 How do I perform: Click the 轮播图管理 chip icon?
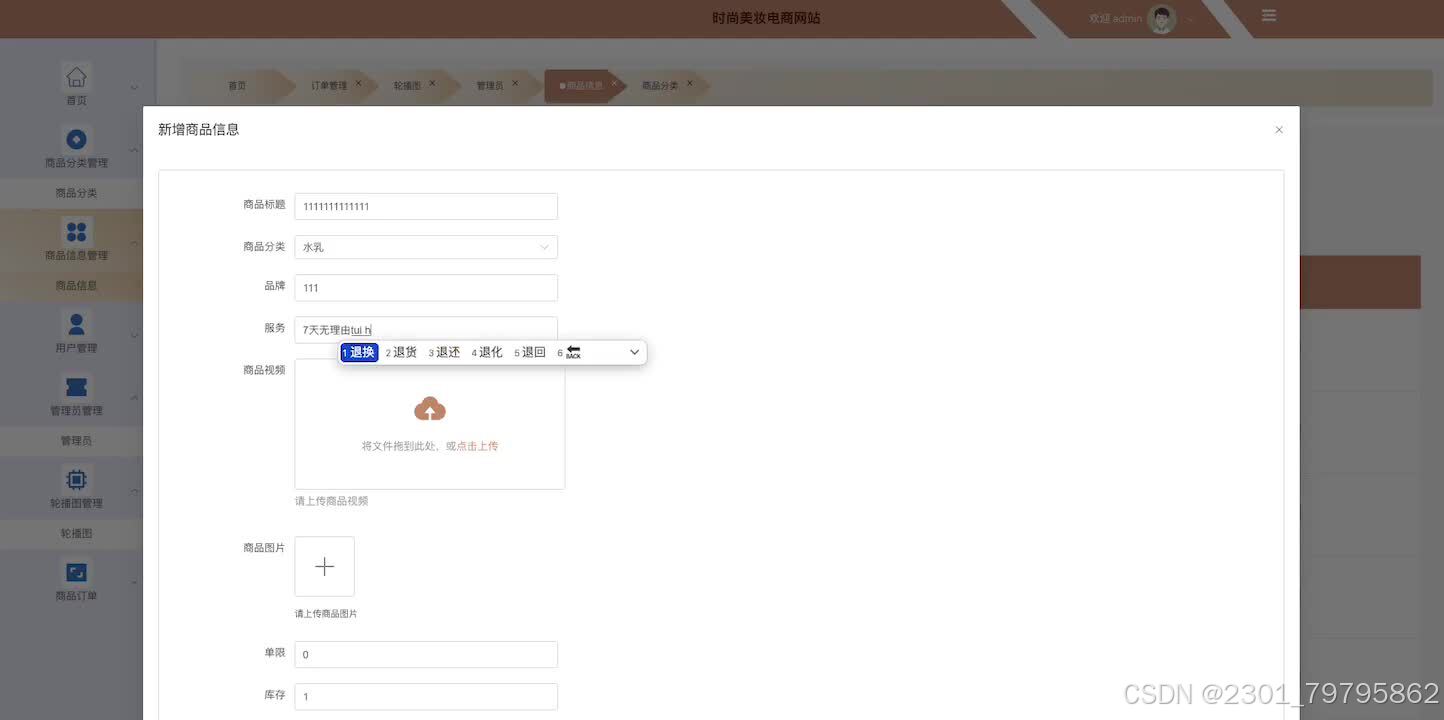[76, 479]
